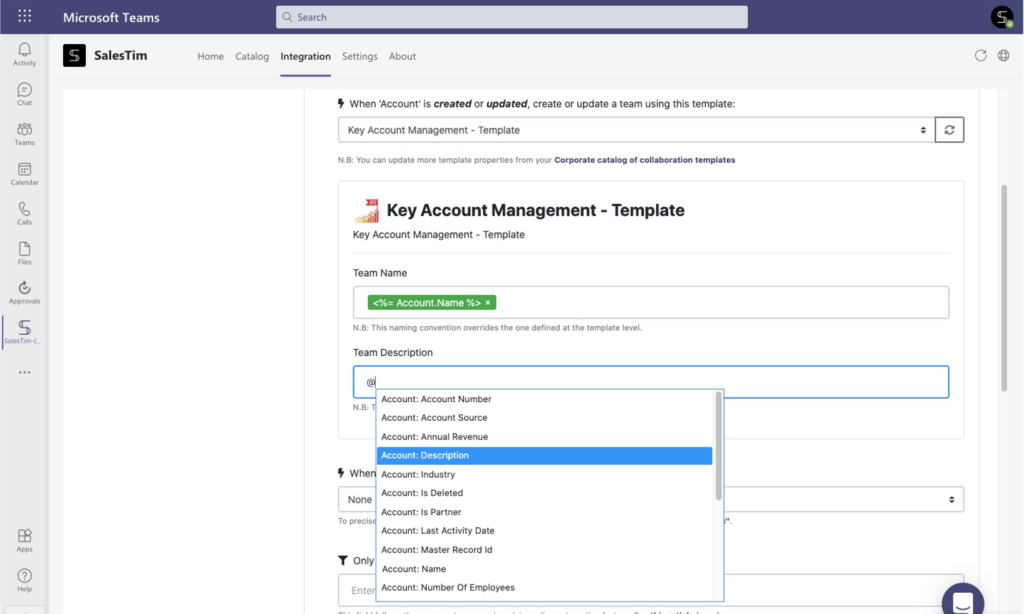Select Account: Industry suggestion

pyautogui.click(x=544, y=474)
